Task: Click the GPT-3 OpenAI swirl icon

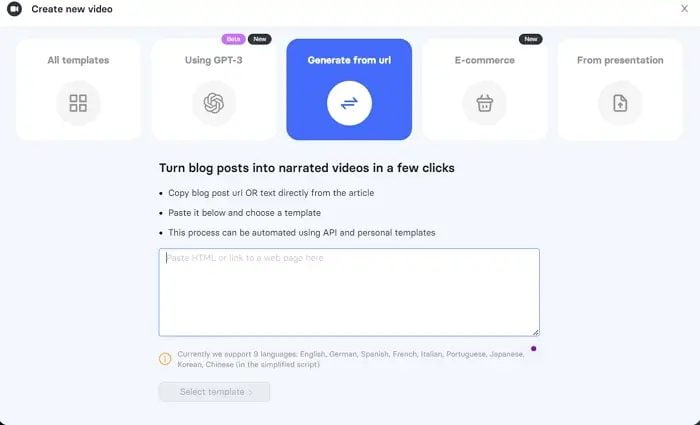Action: (214, 103)
